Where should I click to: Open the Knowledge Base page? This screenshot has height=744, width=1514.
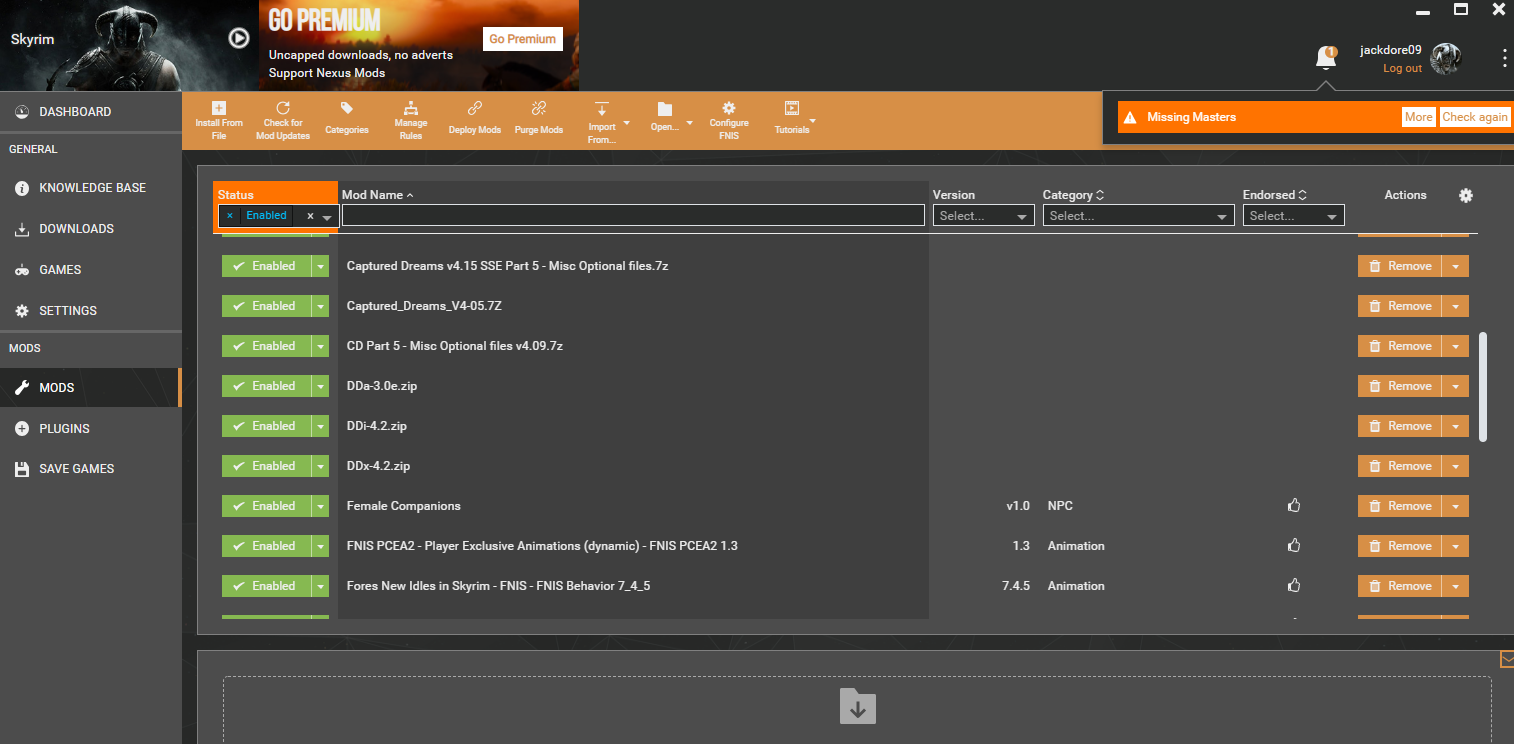click(x=91, y=188)
